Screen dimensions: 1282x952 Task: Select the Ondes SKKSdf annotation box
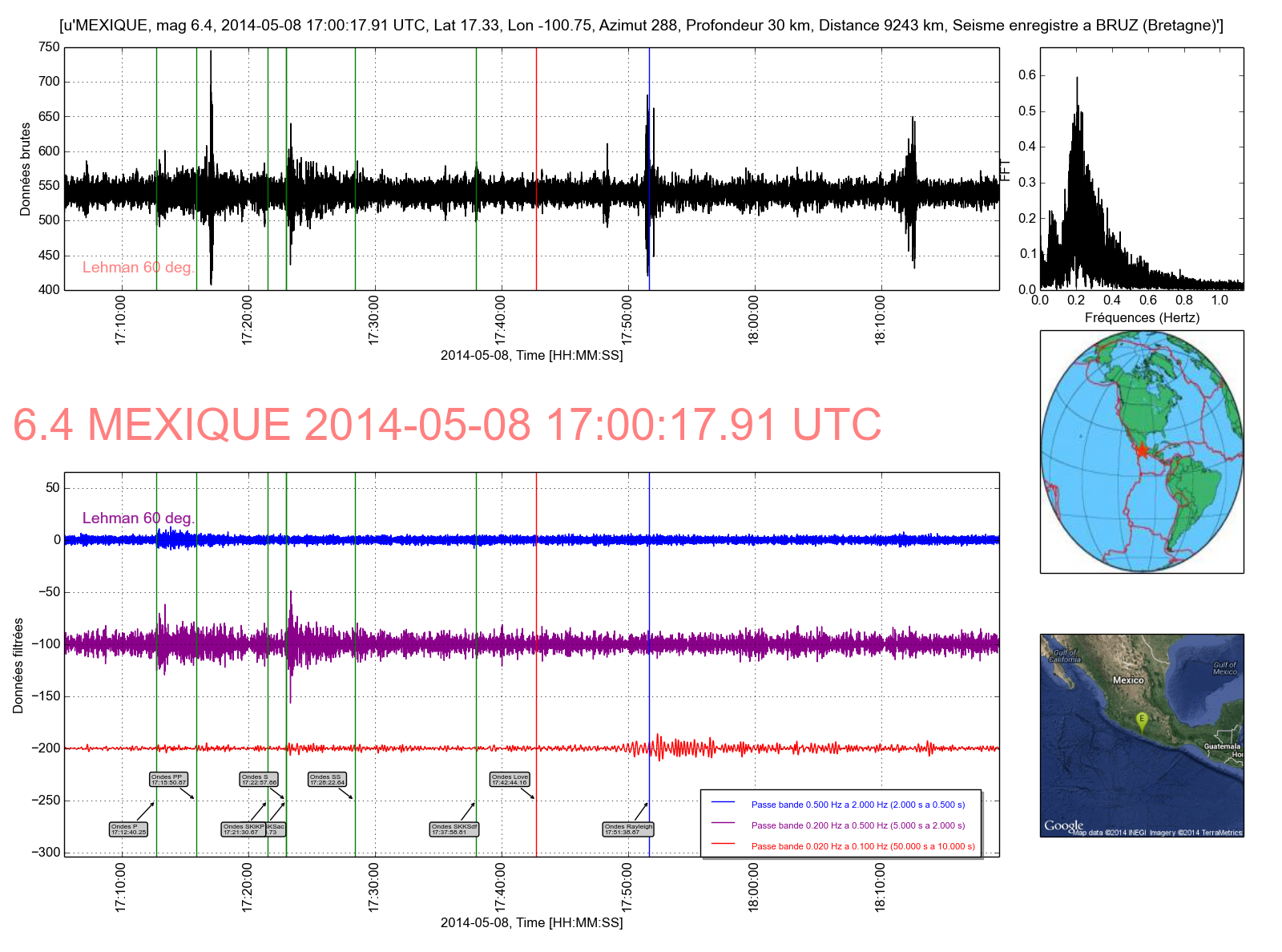tap(454, 829)
